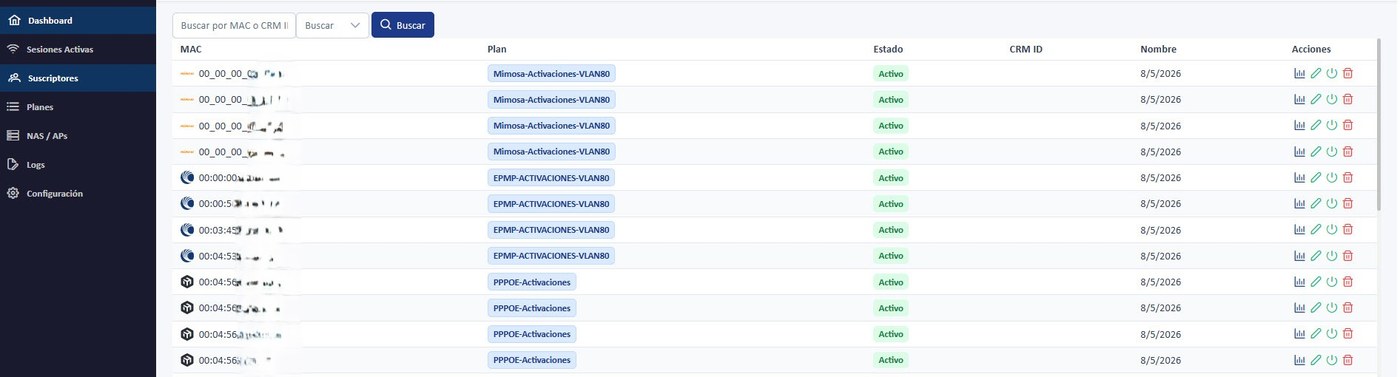1400x377 pixels.
Task: Delete the EPMP subscriber starting 00:04:53
Action: [x=1348, y=255]
